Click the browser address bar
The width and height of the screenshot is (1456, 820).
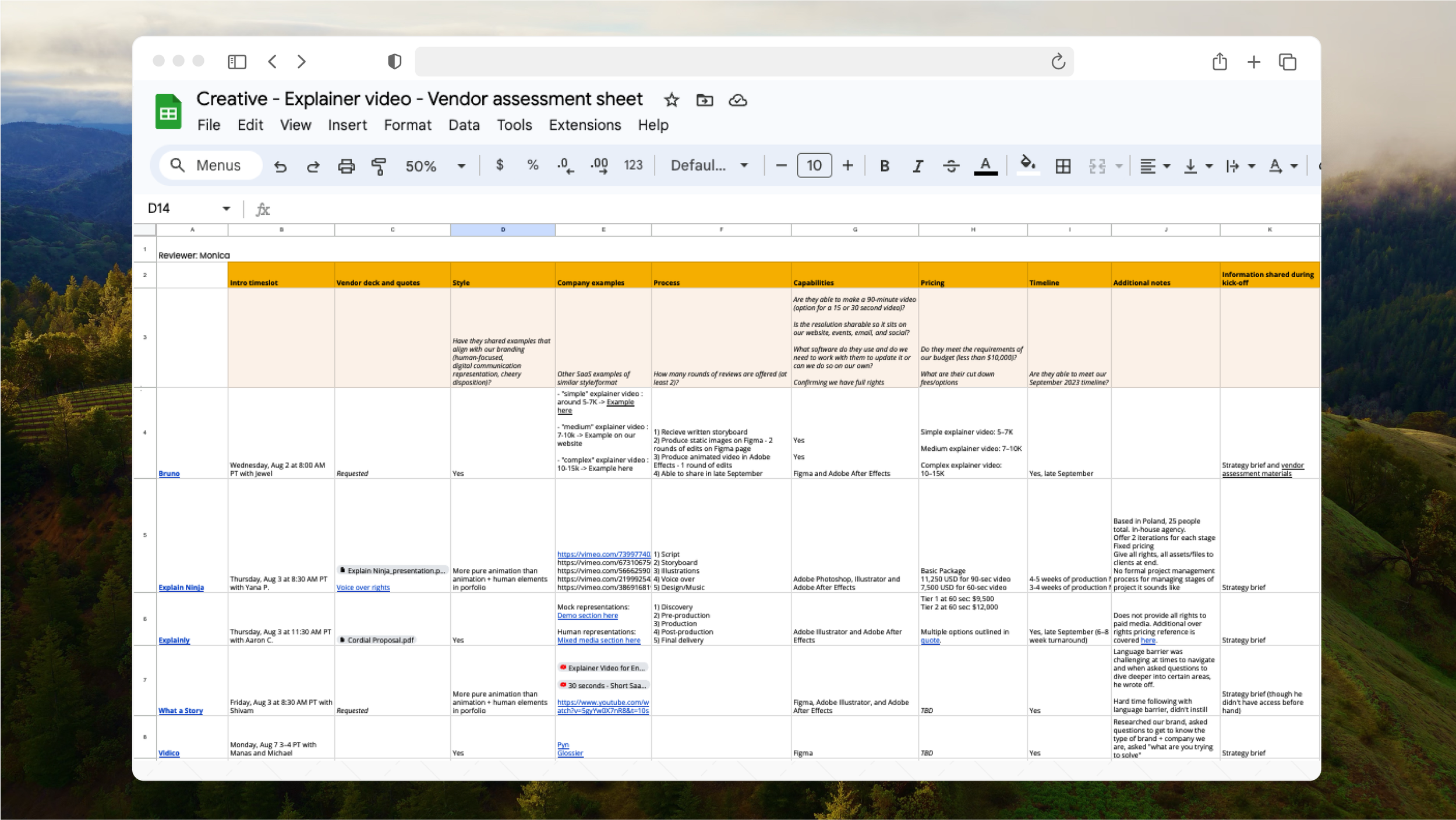(744, 62)
